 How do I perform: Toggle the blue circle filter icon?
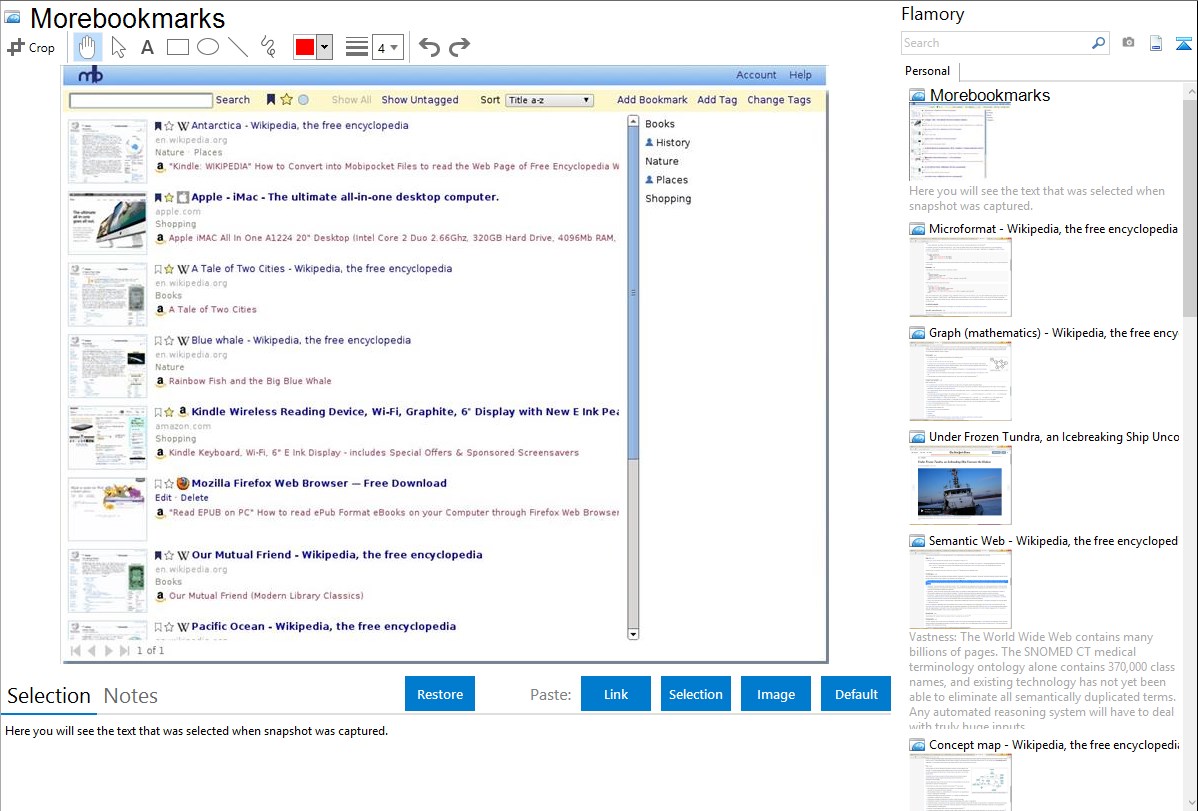pyautogui.click(x=303, y=99)
